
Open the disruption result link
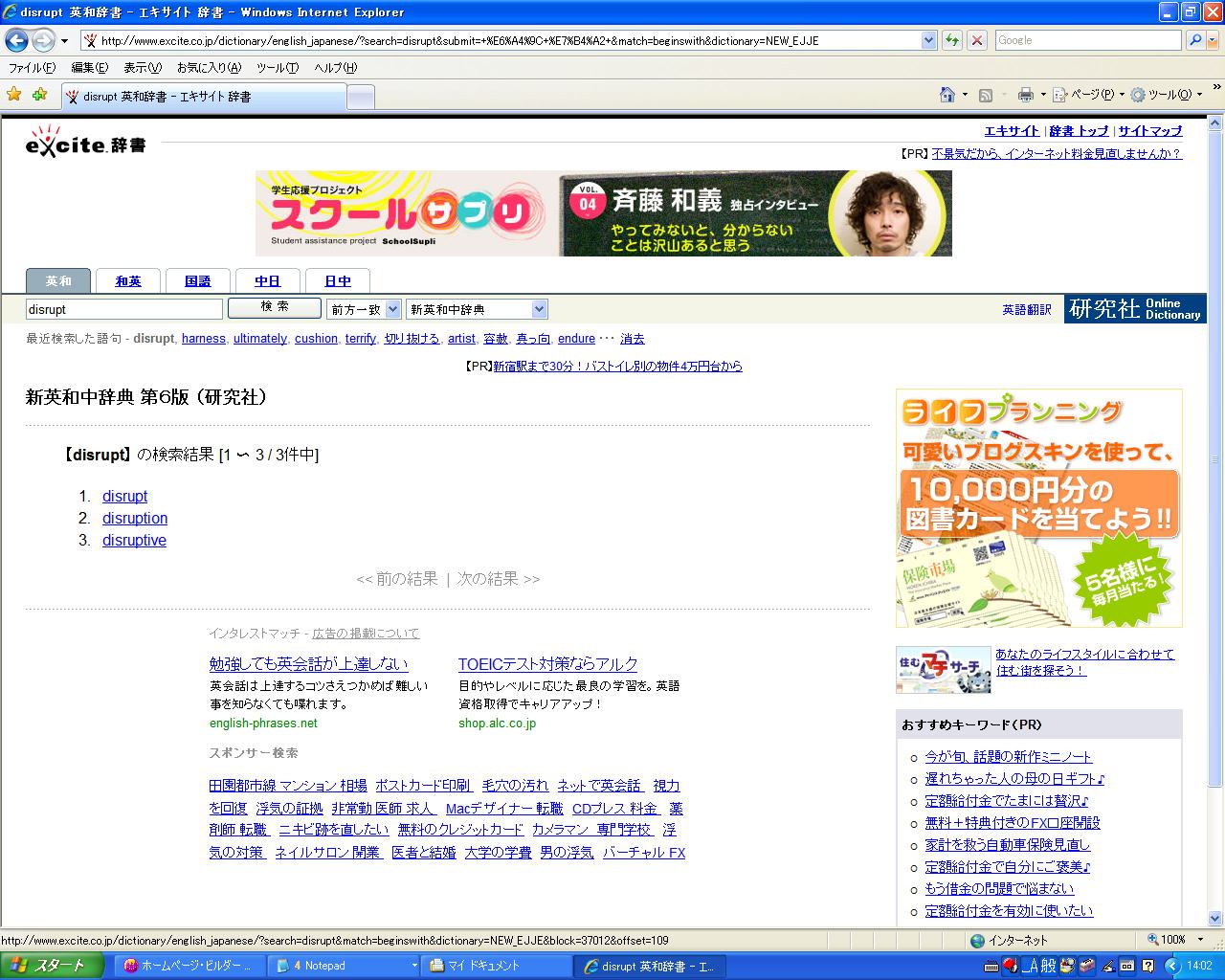coord(135,519)
